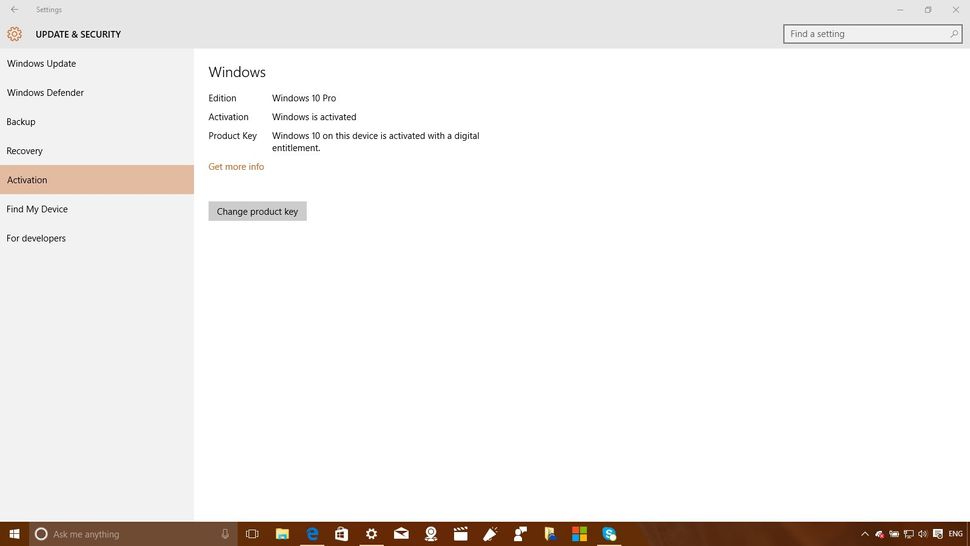Click the Change product key button
This screenshot has width=970, height=546.
[257, 211]
